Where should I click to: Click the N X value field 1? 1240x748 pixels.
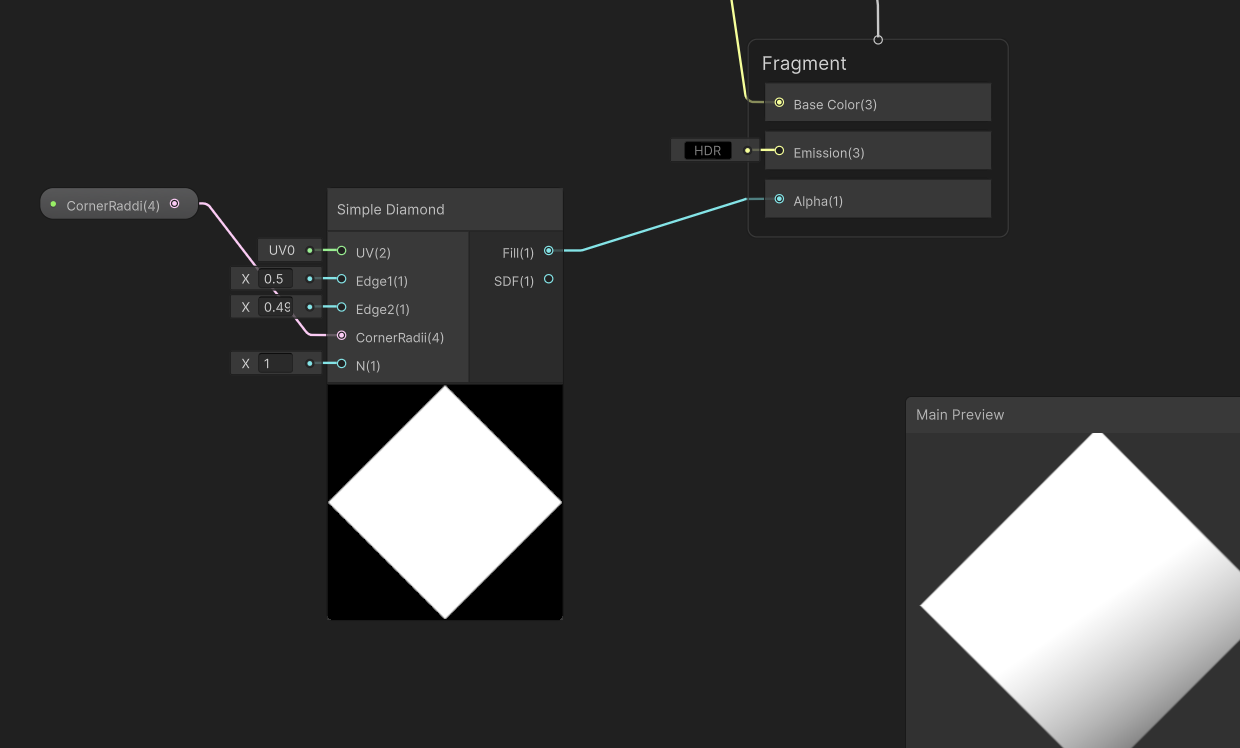coord(275,364)
